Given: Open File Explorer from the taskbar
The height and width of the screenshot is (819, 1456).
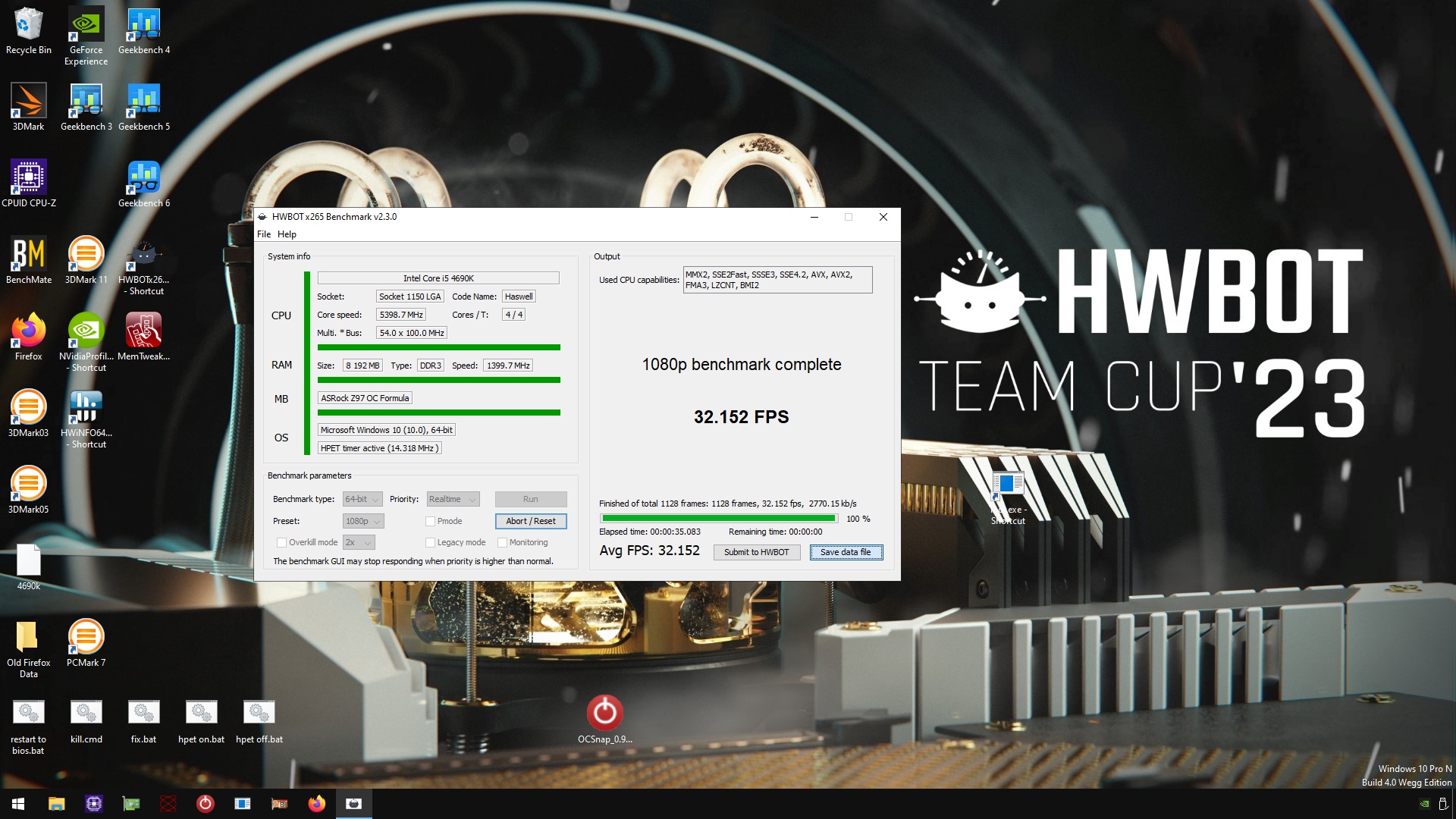Looking at the screenshot, I should 56,804.
